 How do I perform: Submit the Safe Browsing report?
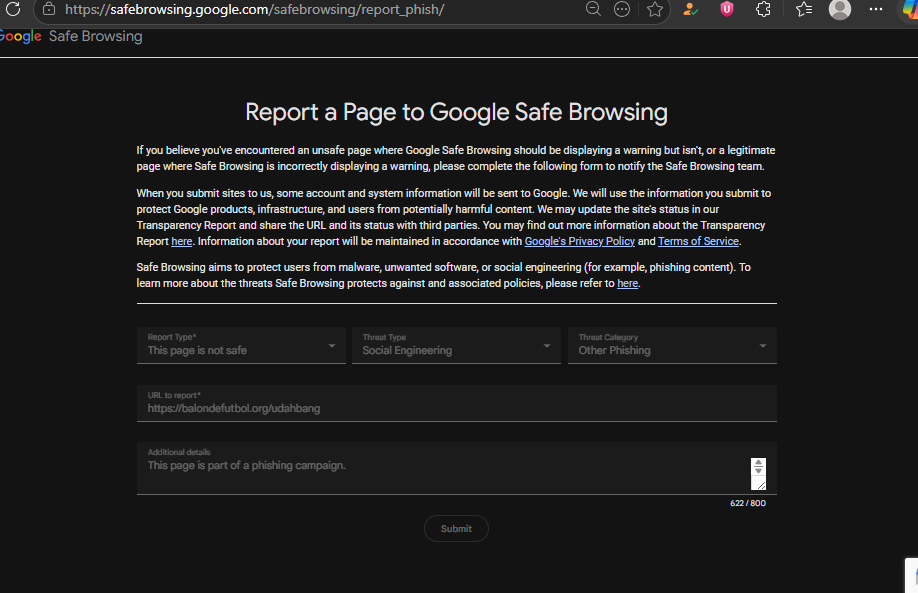(456, 529)
